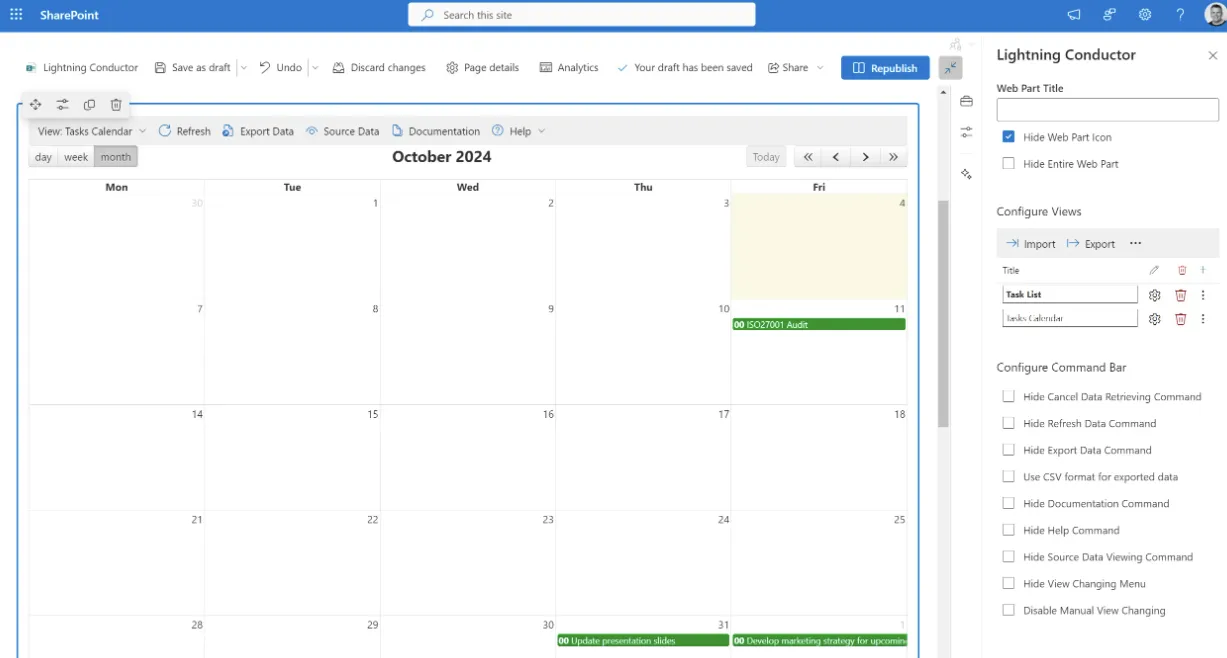Open settings gear for Task List view
Screen dimensions: 1227x658
tap(1155, 295)
